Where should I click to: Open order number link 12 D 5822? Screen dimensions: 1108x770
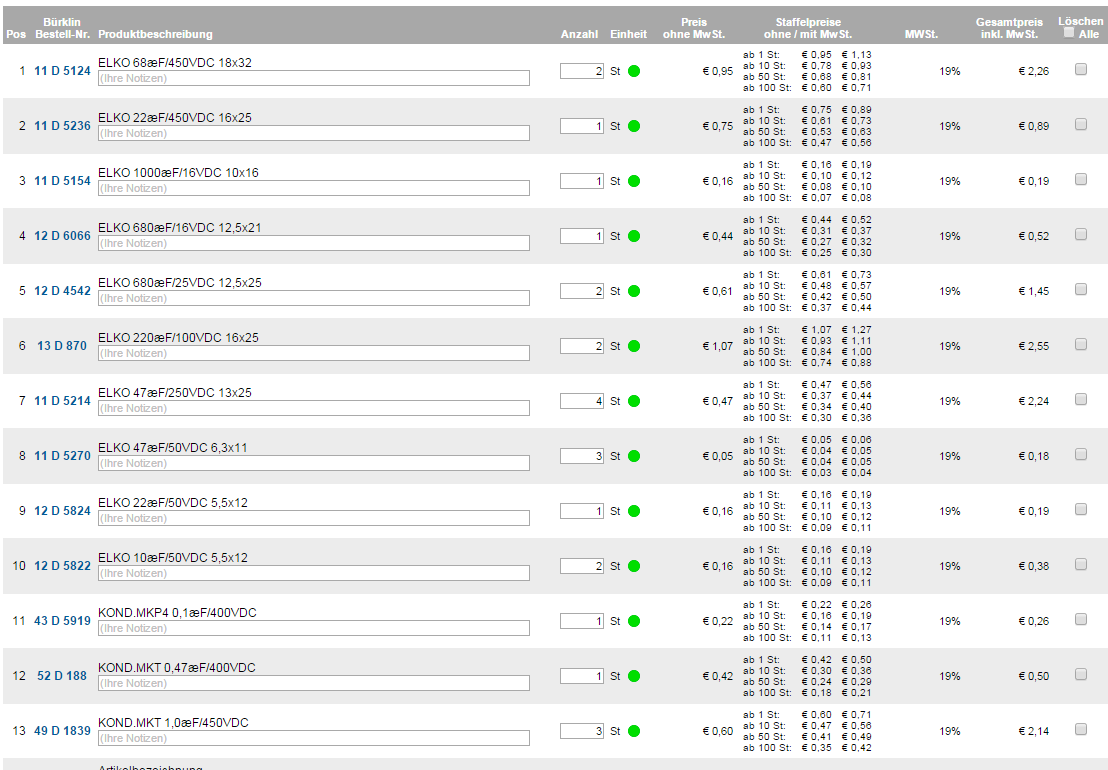tap(62, 566)
